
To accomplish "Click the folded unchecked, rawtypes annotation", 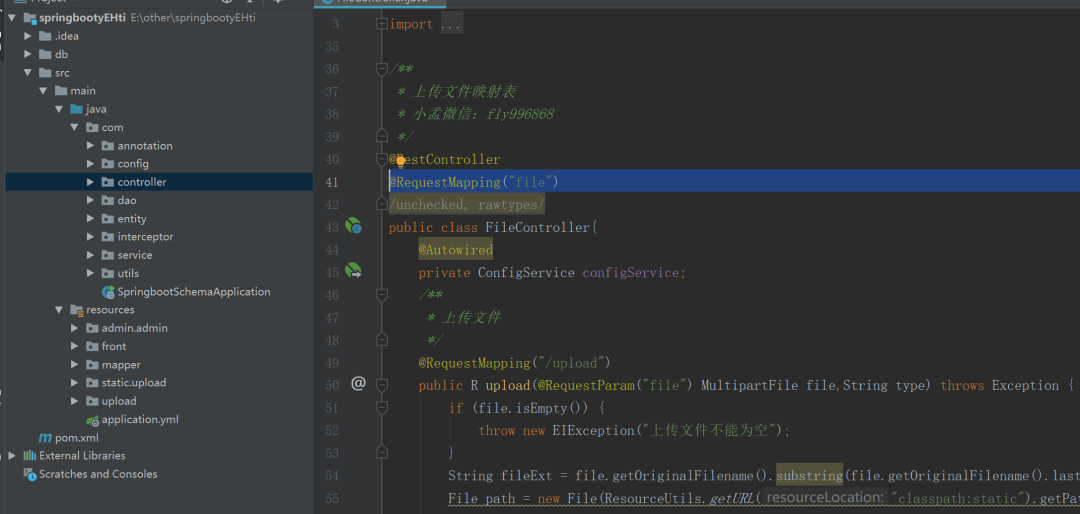I will pos(466,205).
